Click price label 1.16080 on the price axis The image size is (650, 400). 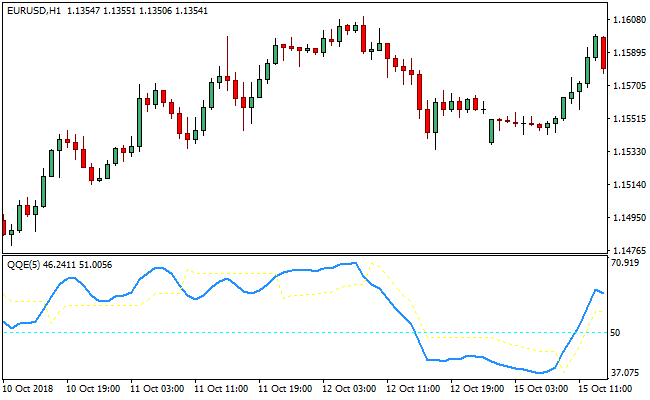click(629, 19)
